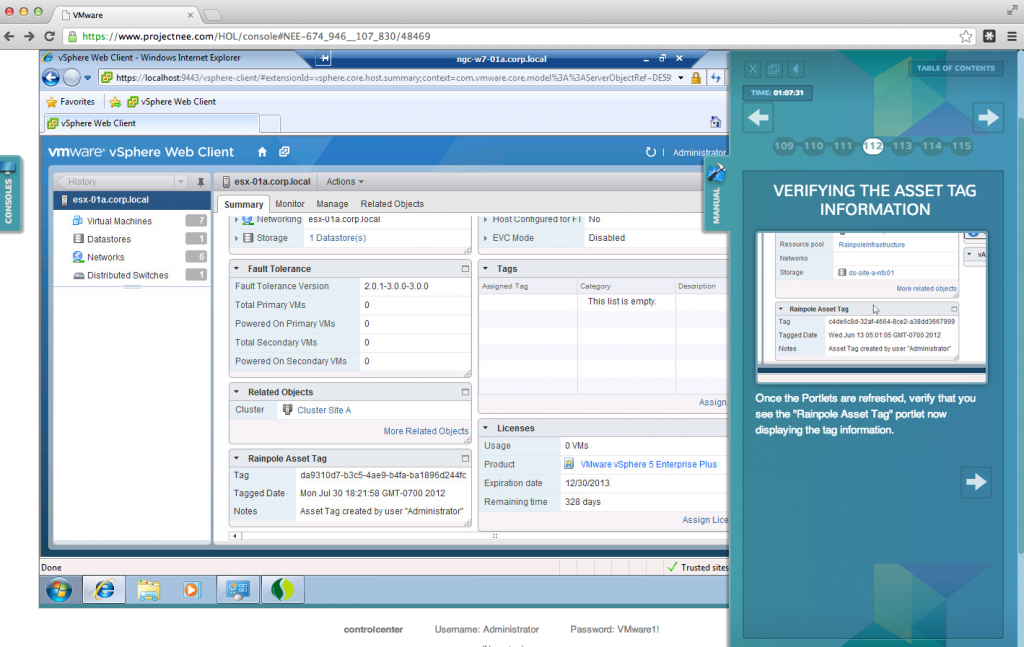Collapse the Tags section

(485, 268)
